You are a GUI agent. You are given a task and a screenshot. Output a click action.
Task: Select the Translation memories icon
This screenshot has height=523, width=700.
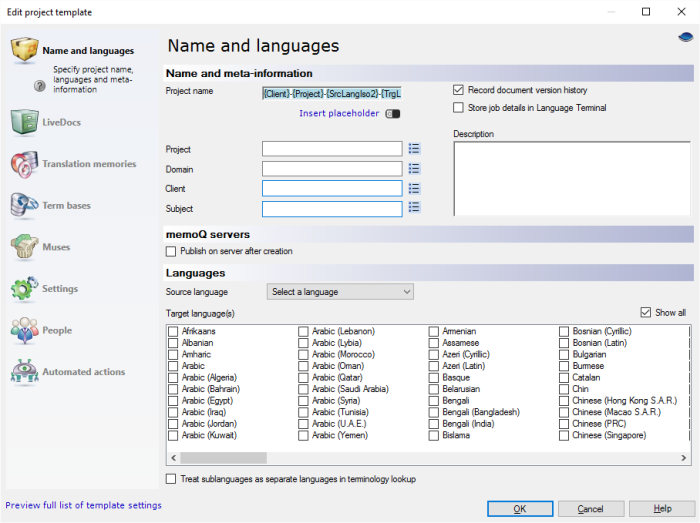(x=24, y=164)
